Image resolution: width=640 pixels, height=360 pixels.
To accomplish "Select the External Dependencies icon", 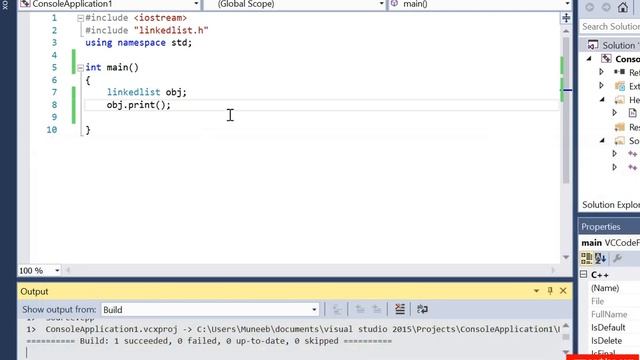I will click(x=620, y=86).
